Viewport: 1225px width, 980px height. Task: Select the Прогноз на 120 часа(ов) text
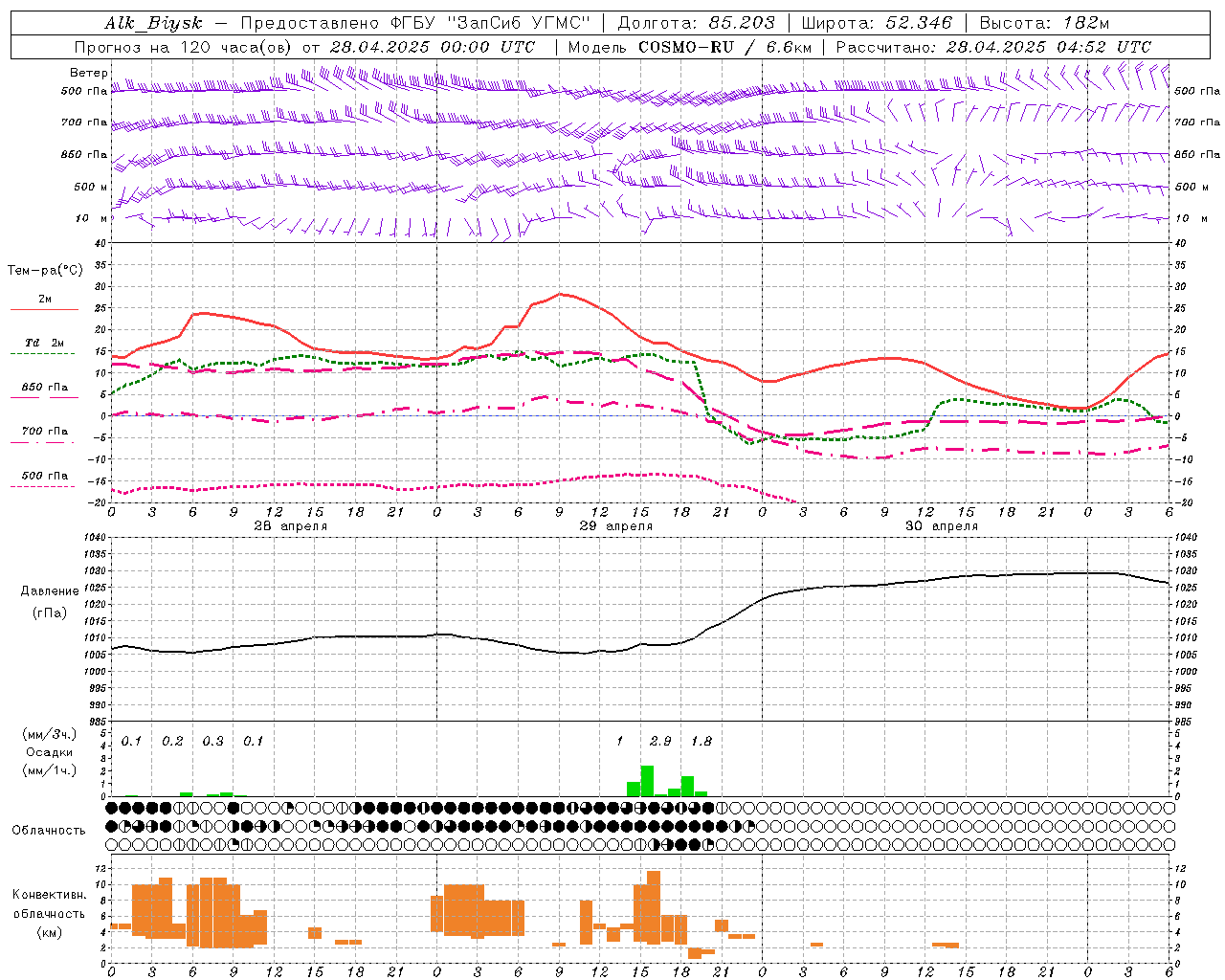pos(185,47)
